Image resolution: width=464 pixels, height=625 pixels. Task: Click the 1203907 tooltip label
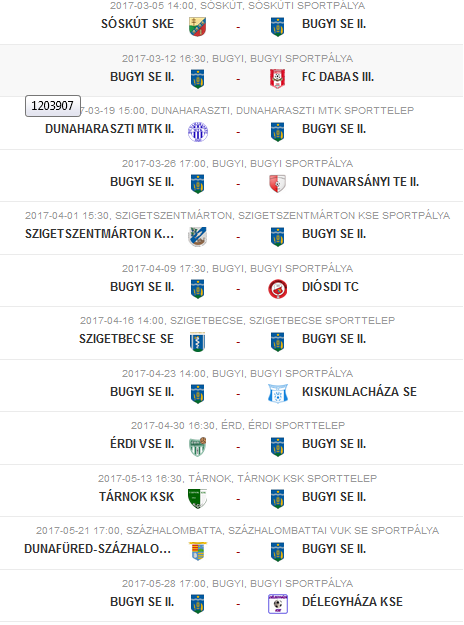(53, 106)
